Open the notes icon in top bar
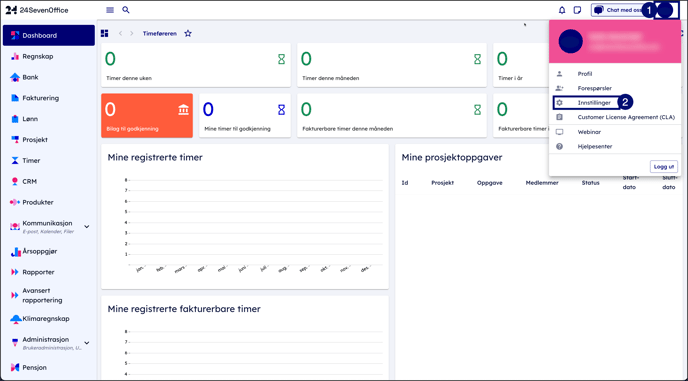The width and height of the screenshot is (688, 381). (x=577, y=10)
